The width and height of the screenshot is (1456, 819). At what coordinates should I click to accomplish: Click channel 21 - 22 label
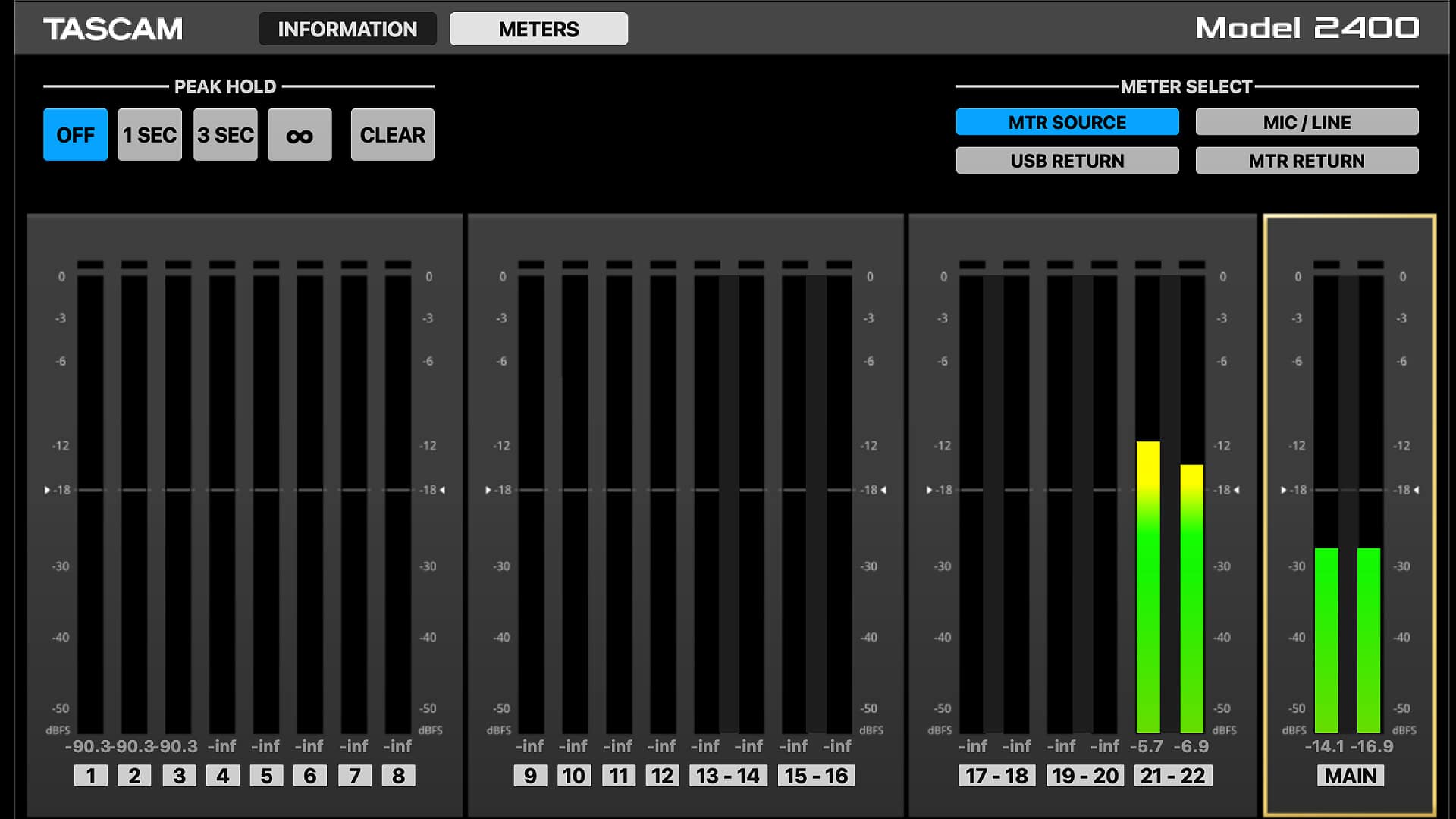(1172, 776)
